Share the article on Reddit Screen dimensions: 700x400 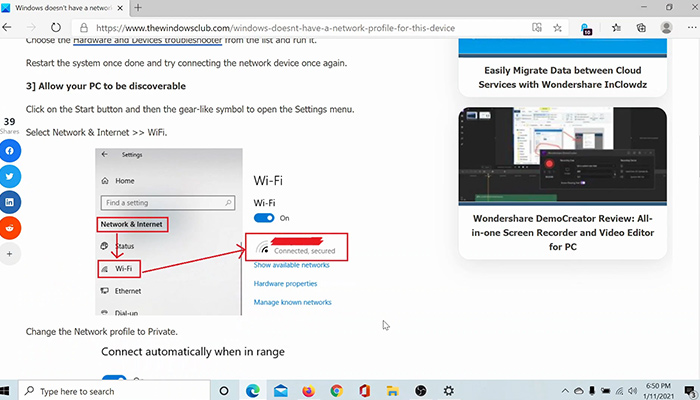pyautogui.click(x=10, y=228)
